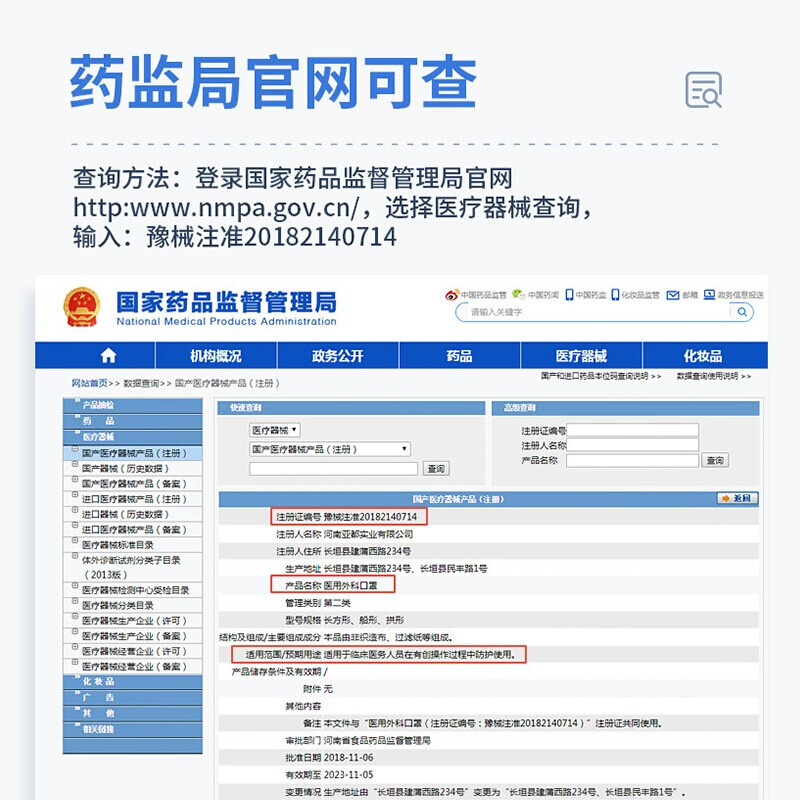The height and width of the screenshot is (800, 800).
Task: Click the WeChat 中国药闻 icon
Action: [518, 295]
